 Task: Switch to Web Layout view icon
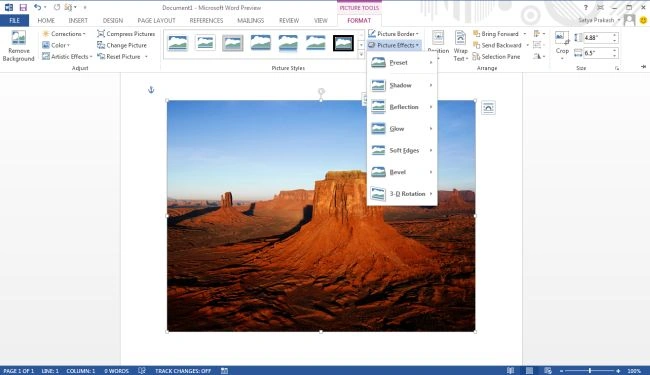[548, 371]
